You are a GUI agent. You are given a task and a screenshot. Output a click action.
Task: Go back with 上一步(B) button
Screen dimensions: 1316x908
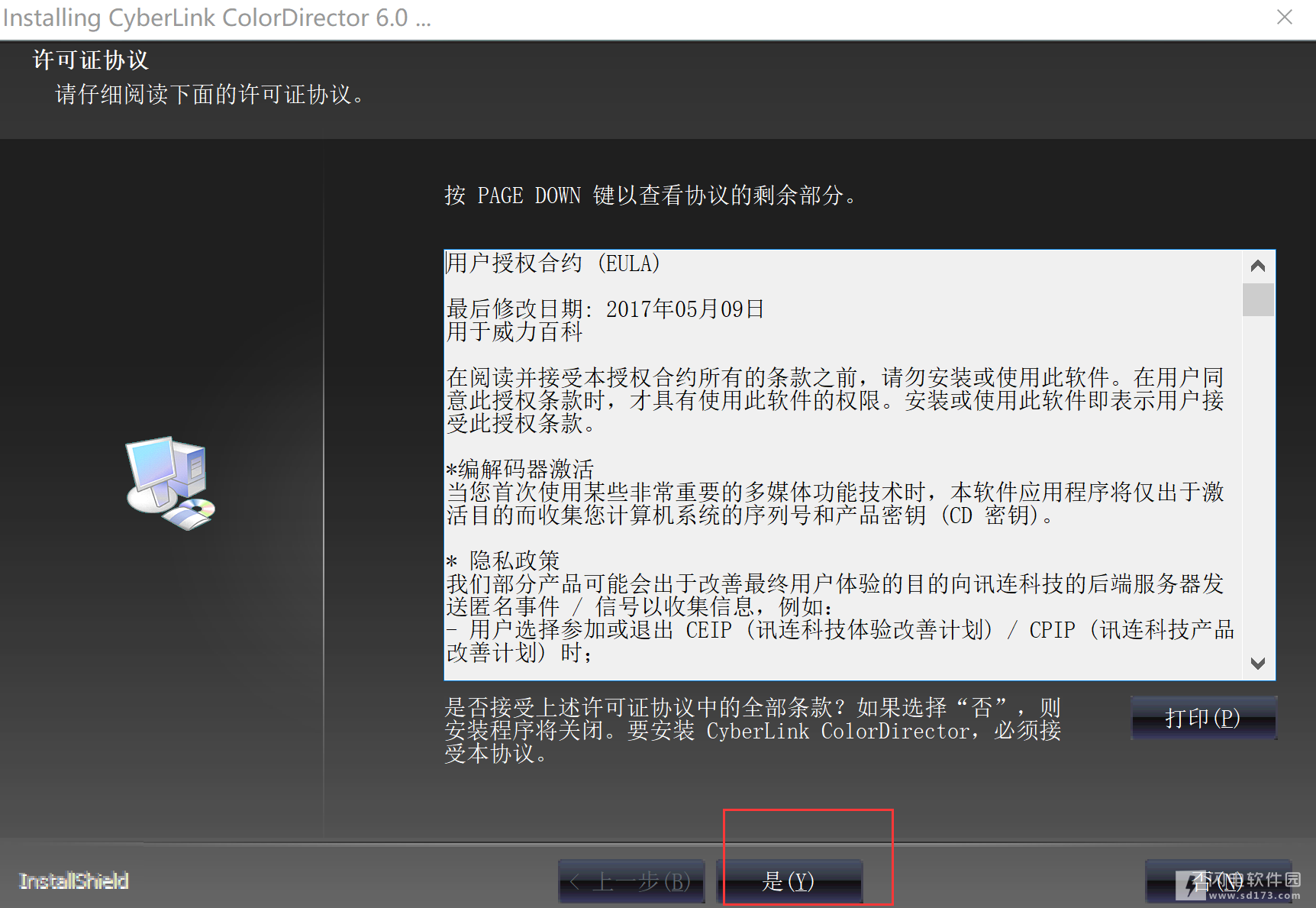pos(631,881)
